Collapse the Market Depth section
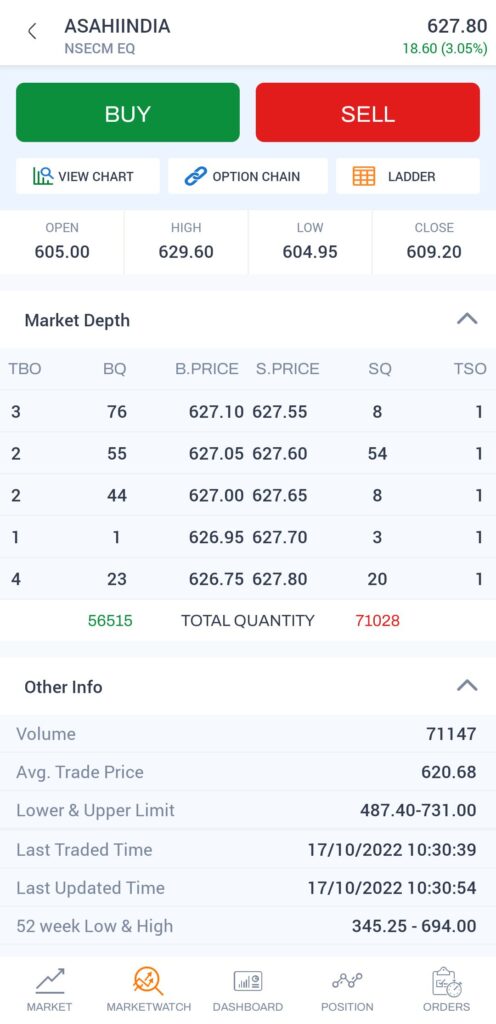Viewport: 496px width, 1024px height. click(467, 319)
